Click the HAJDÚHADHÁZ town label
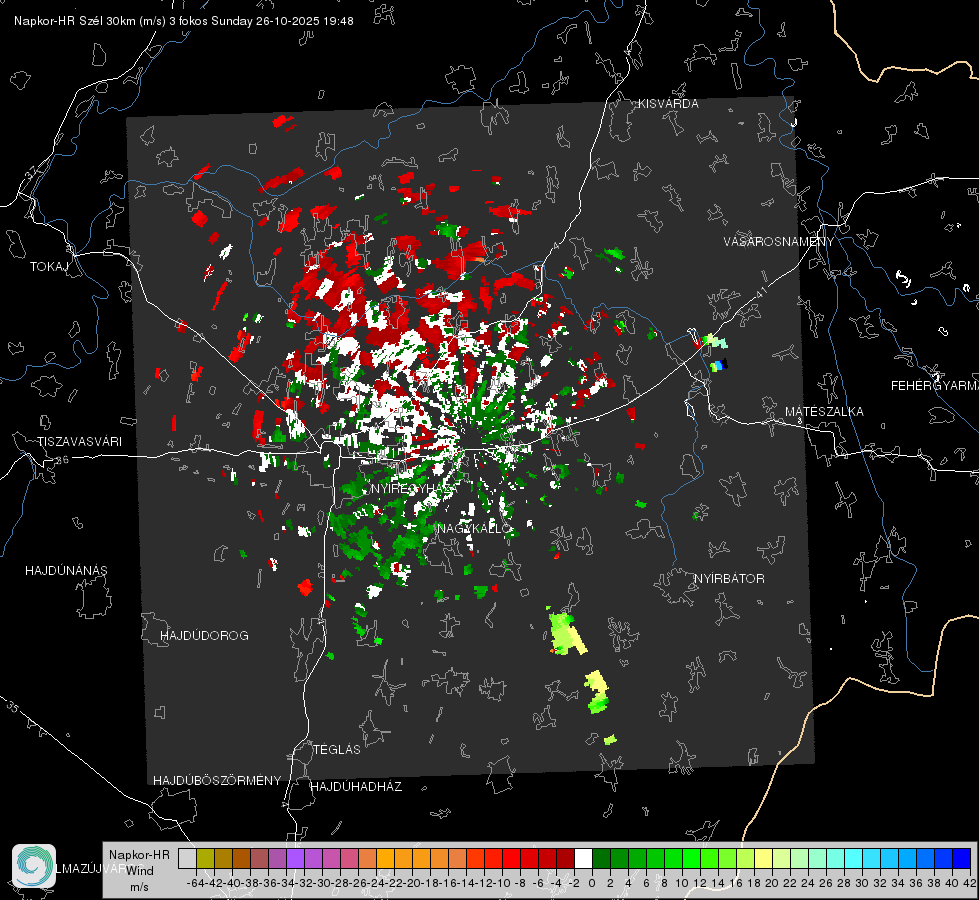The height and width of the screenshot is (900, 979). pyautogui.click(x=356, y=787)
